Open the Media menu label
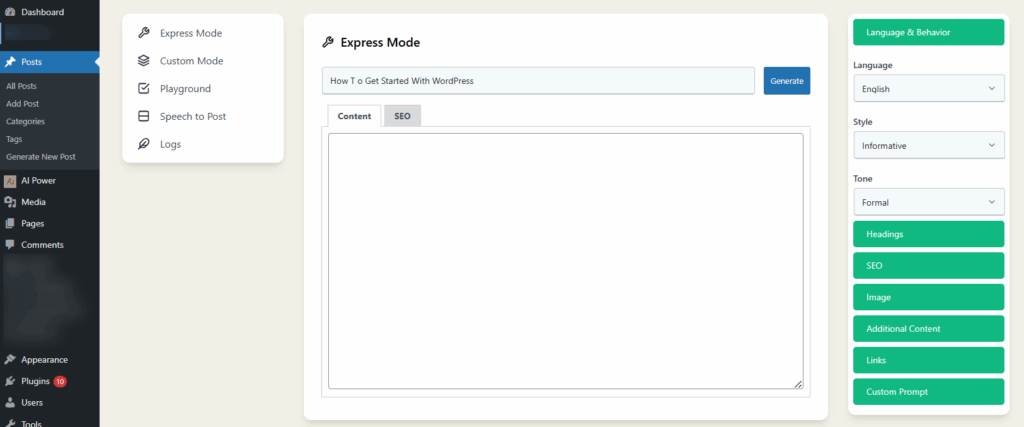 coord(33,202)
